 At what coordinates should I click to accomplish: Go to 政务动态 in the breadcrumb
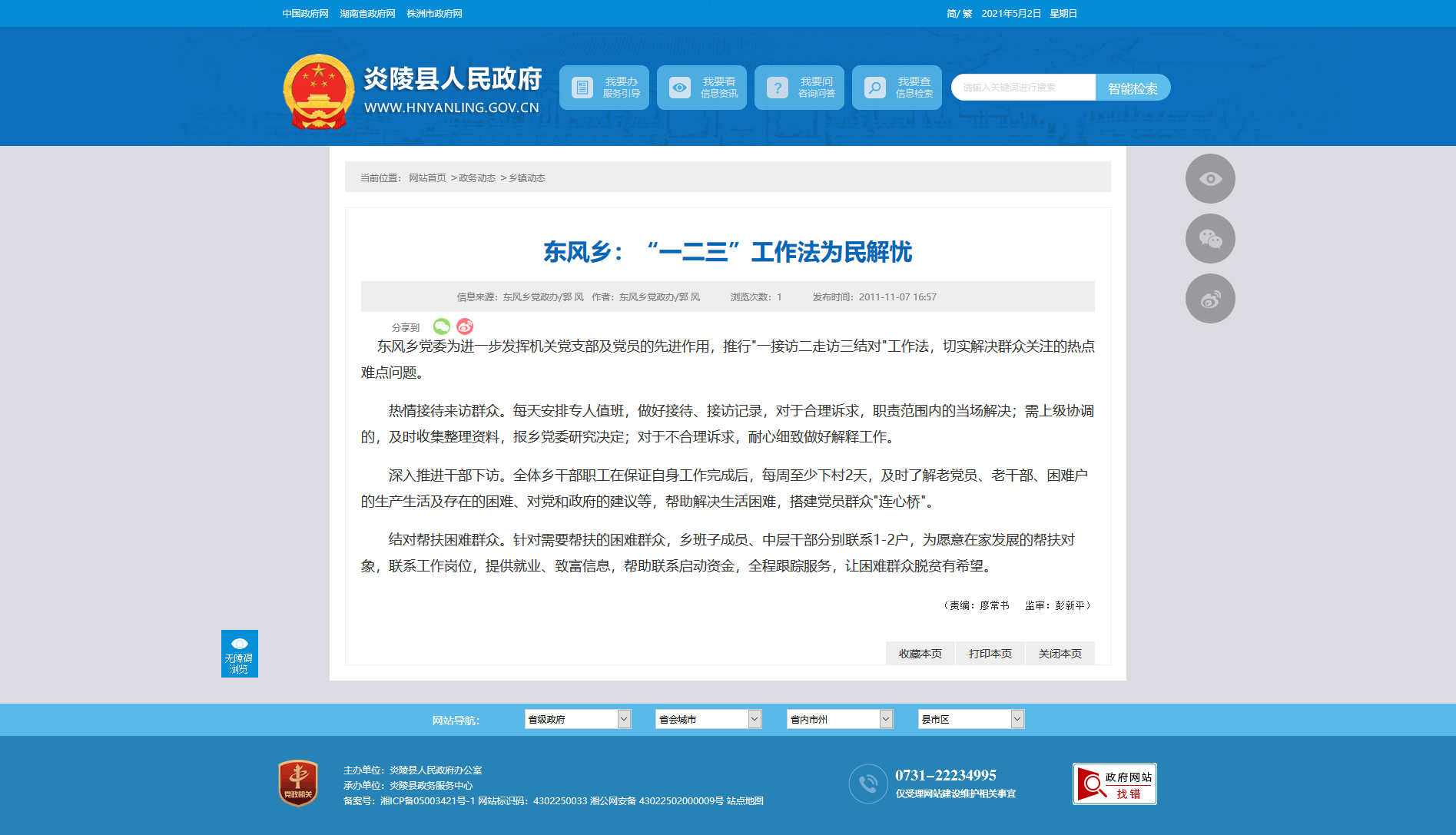tap(477, 178)
